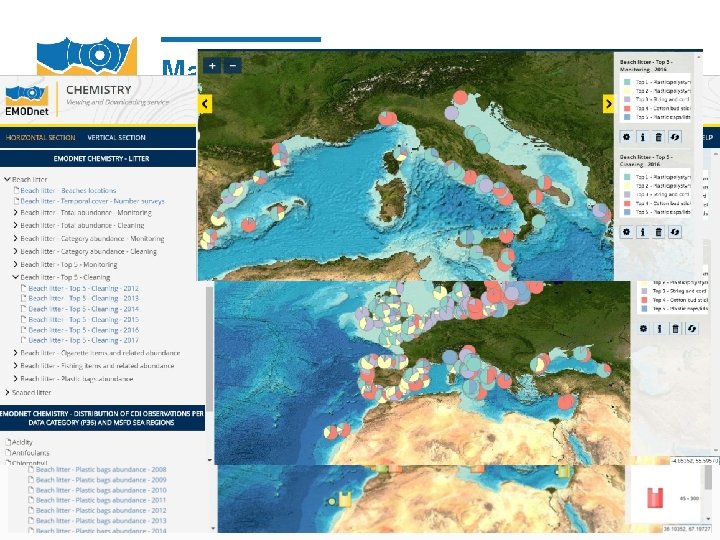Click pie chart marker on Sardinia northern coast
This screenshot has width=720, height=540.
pos(401,153)
